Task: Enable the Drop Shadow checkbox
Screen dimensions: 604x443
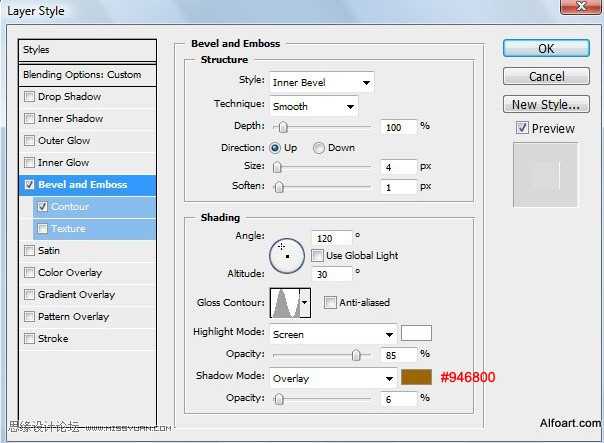Action: click(x=30, y=97)
